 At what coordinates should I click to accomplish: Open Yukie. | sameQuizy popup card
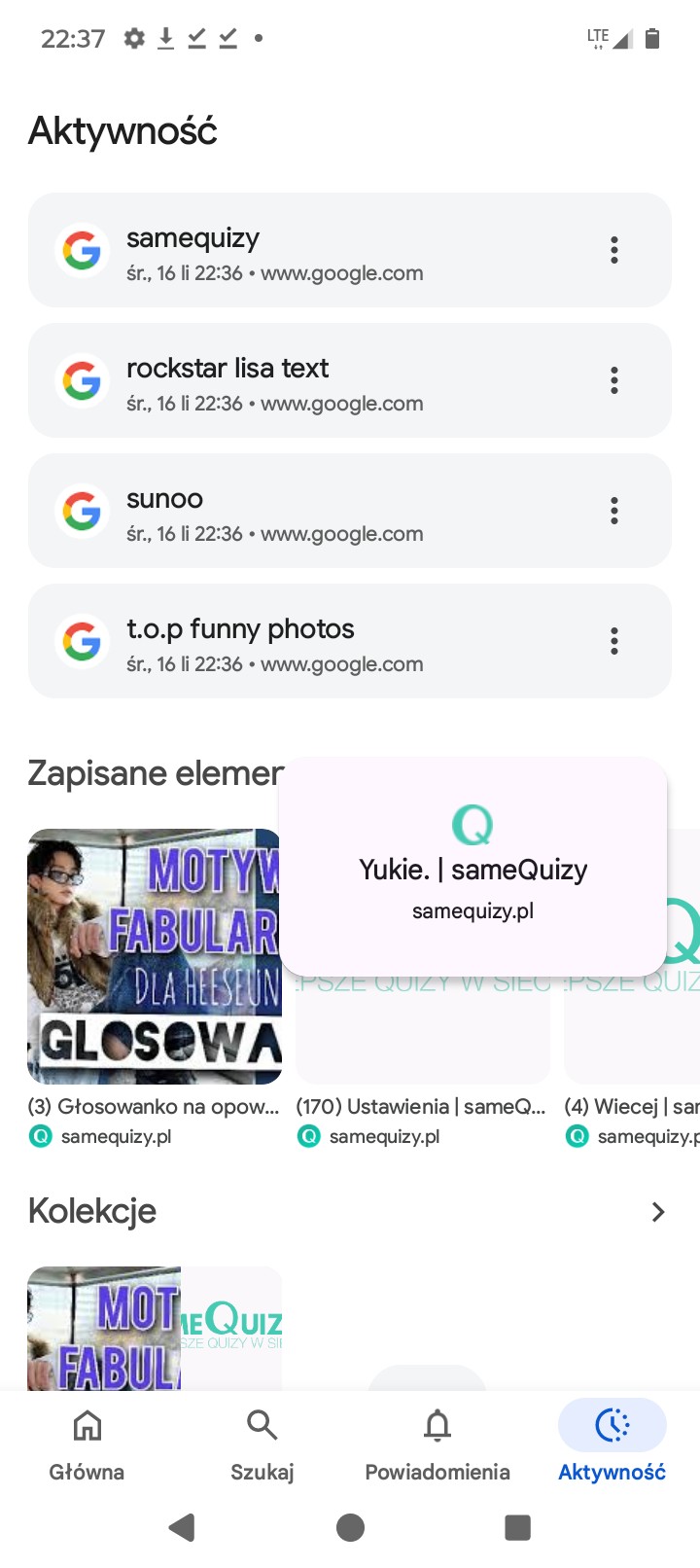(472, 866)
